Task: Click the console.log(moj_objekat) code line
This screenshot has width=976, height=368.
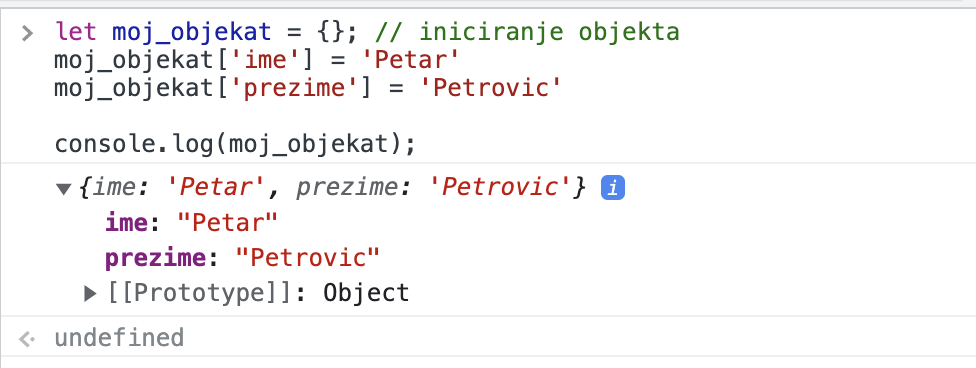Action: [235, 145]
